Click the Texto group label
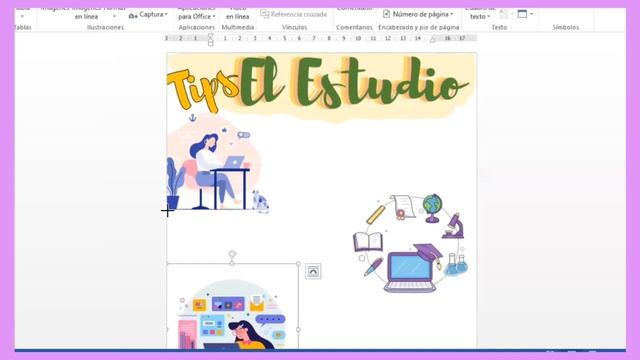Viewport: 640px width, 360px height. 499,27
